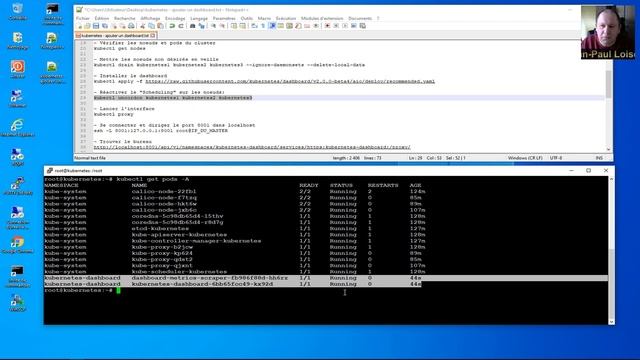This screenshot has height=360, width=640.
Task: Click the Redo arrow icon
Action: click(180, 26)
